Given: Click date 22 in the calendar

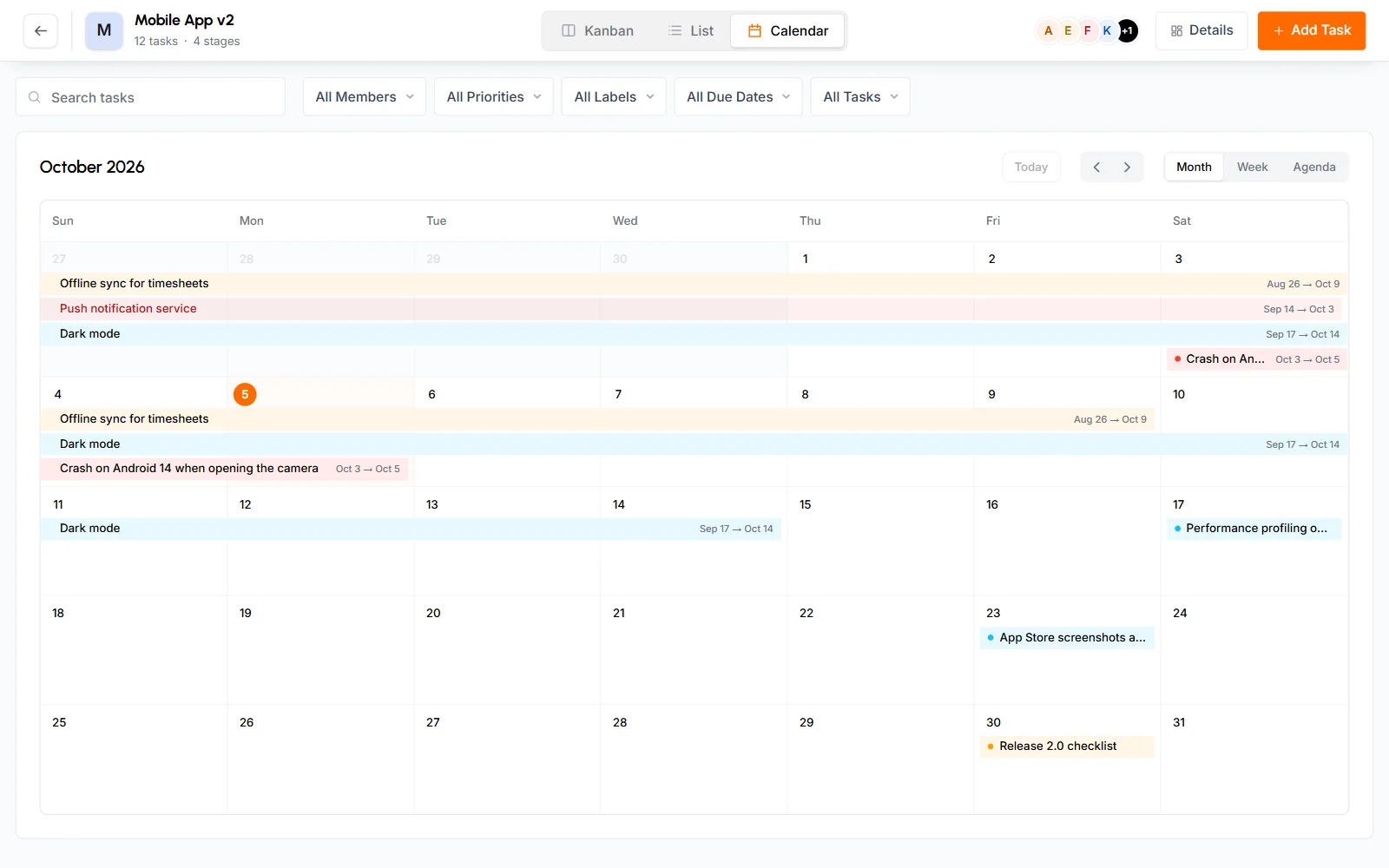Looking at the screenshot, I should tap(806, 613).
